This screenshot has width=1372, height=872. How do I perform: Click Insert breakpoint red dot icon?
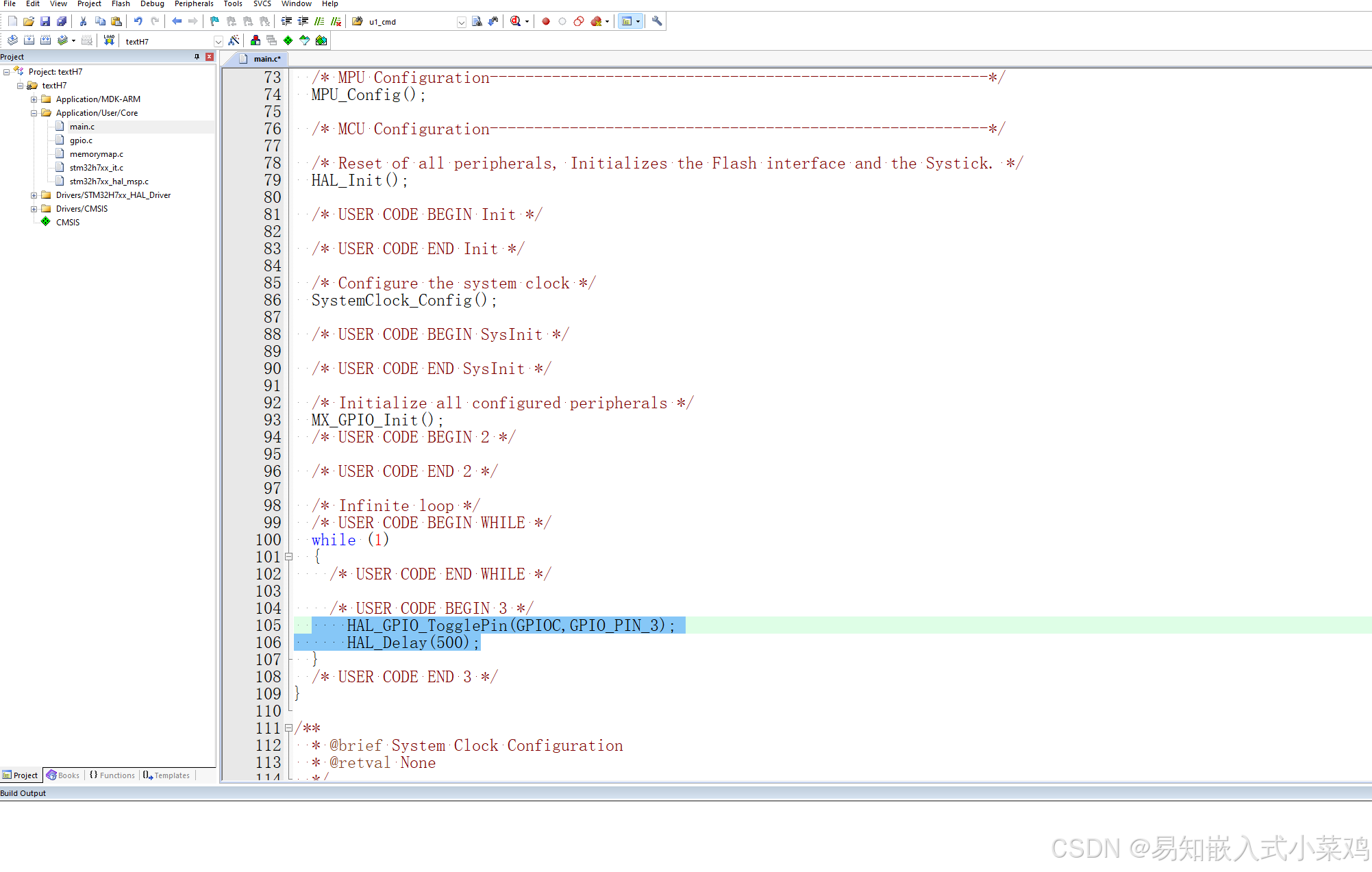click(546, 21)
